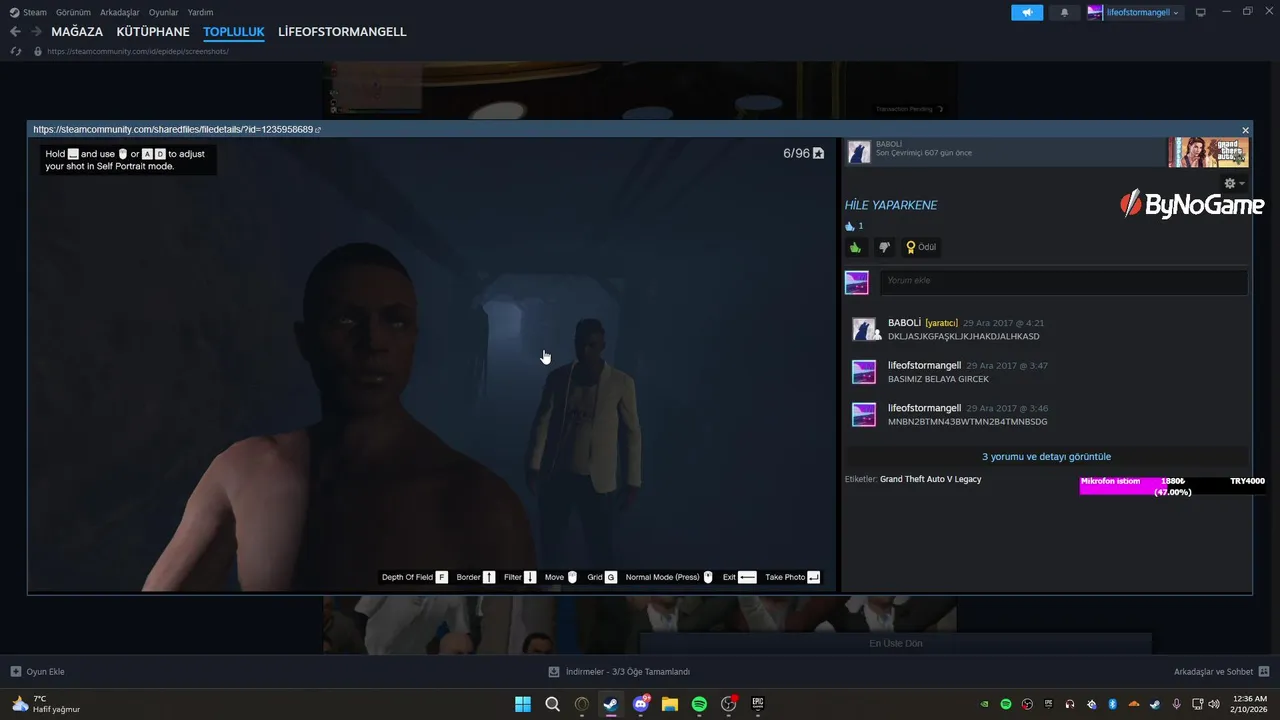Open the Arkadaşlar menu
The width and height of the screenshot is (1280, 720).
(x=120, y=12)
